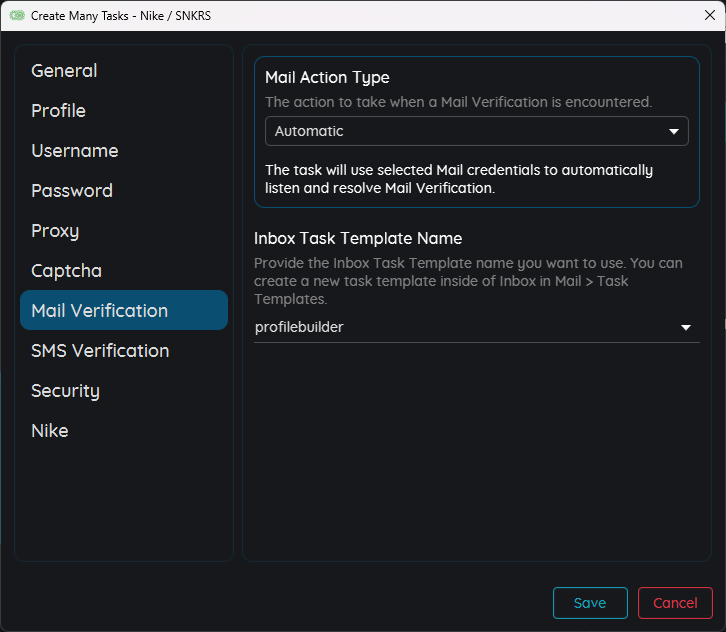The image size is (726, 632).
Task: Click the arrow on the Automatic dropdown
Action: (674, 131)
